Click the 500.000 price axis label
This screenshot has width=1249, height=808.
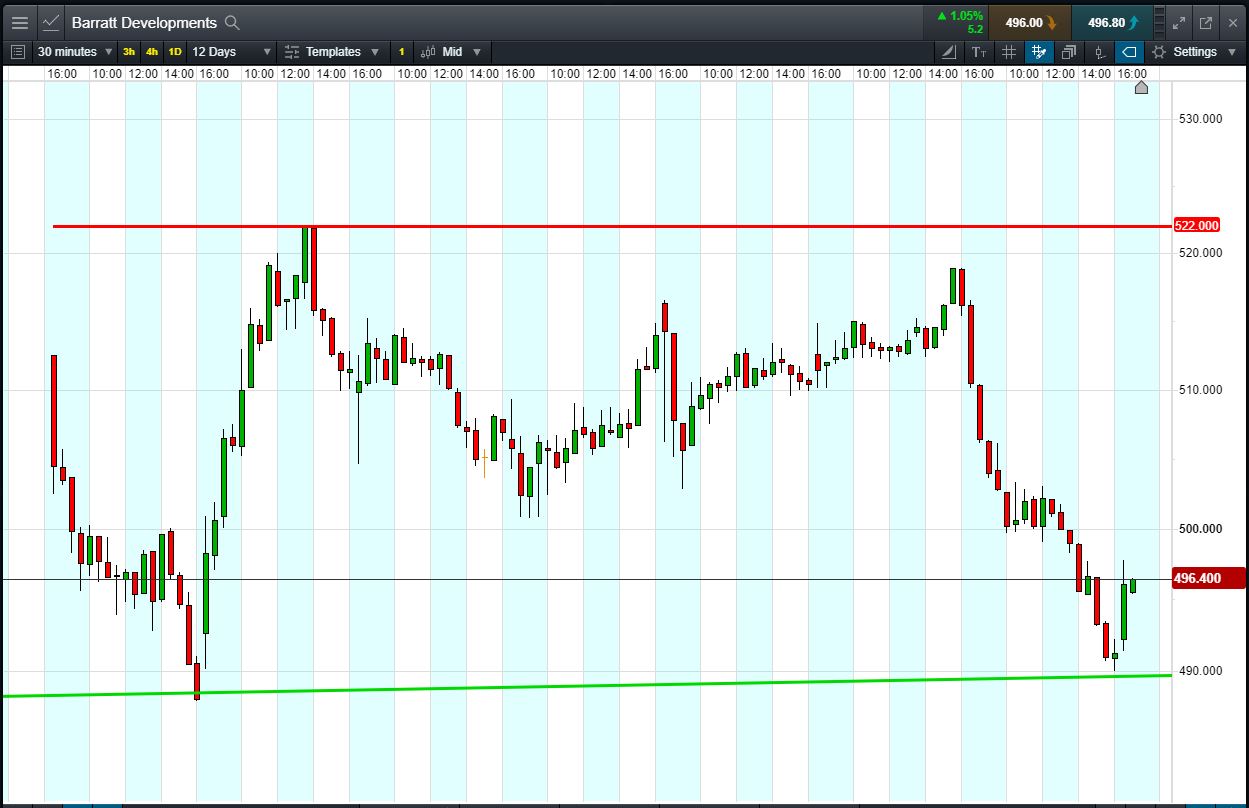pos(1200,529)
